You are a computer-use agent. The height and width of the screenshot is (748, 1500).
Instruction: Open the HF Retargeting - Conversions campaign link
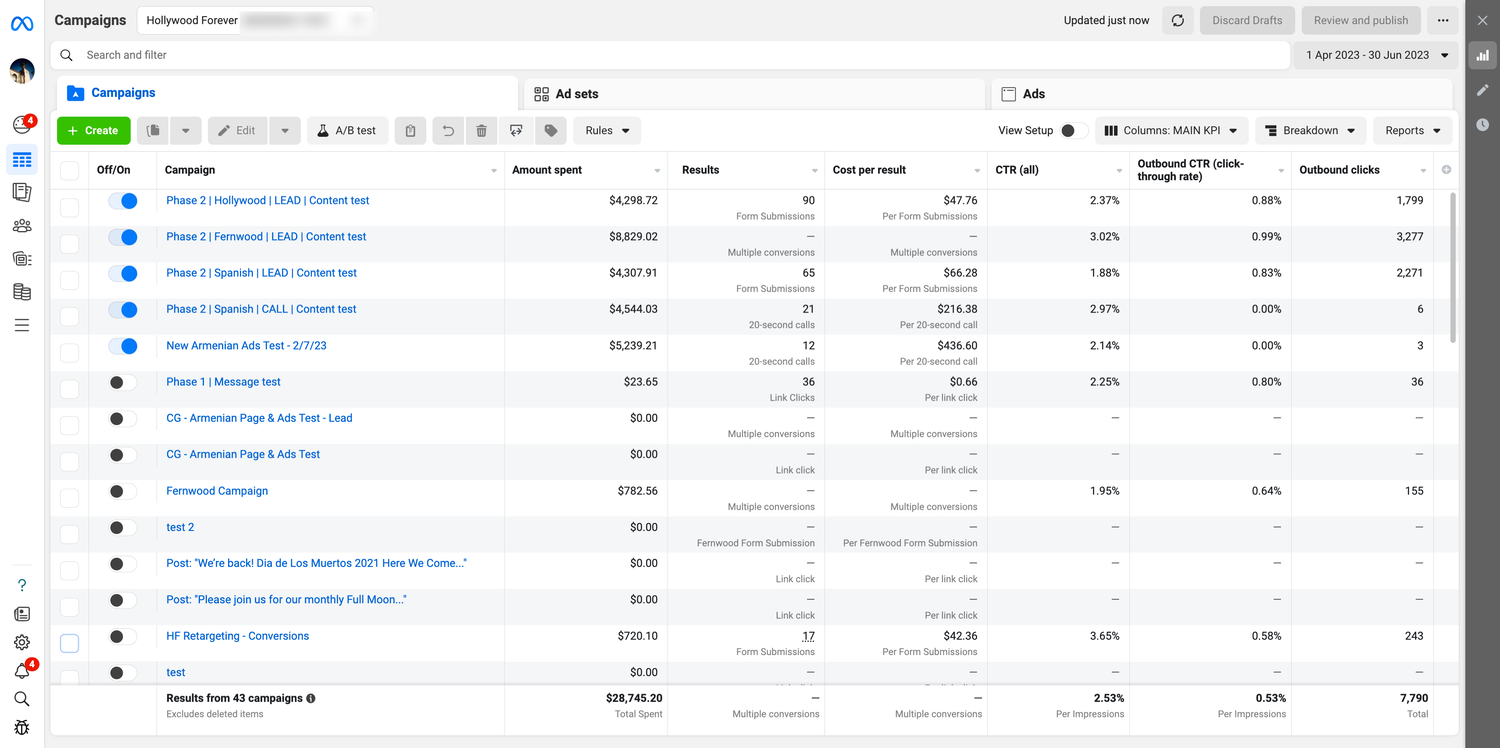click(237, 636)
